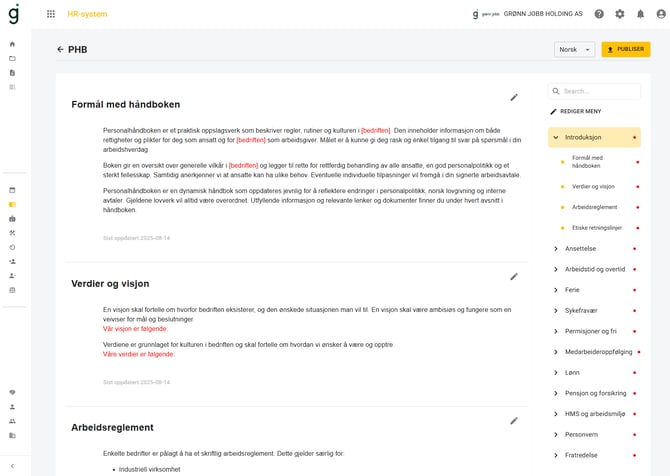The image size is (670, 476).
Task: Edit the Verdier og visjon section
Action: [514, 277]
